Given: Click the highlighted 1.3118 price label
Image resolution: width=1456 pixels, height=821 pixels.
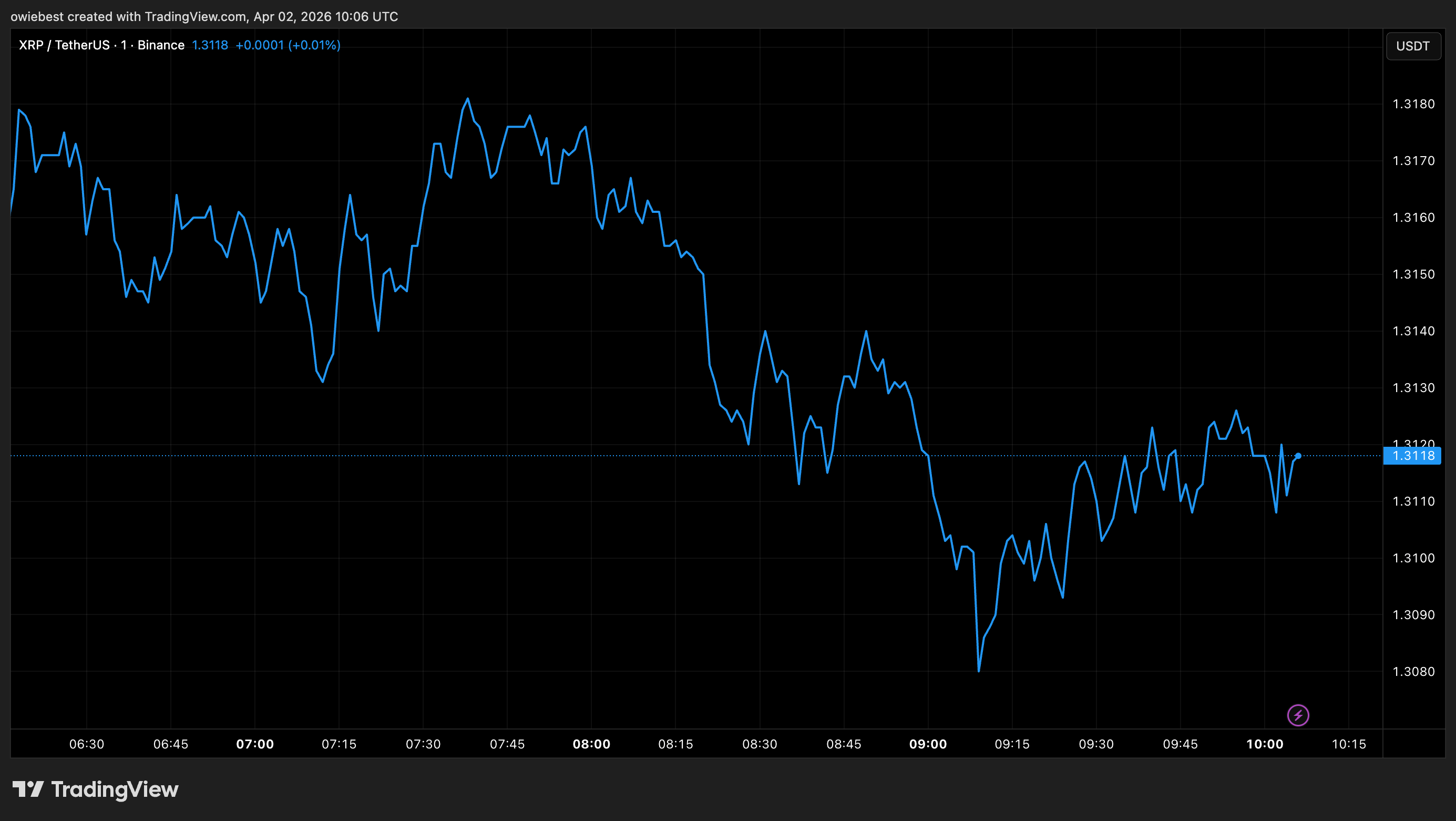Looking at the screenshot, I should [1412, 455].
